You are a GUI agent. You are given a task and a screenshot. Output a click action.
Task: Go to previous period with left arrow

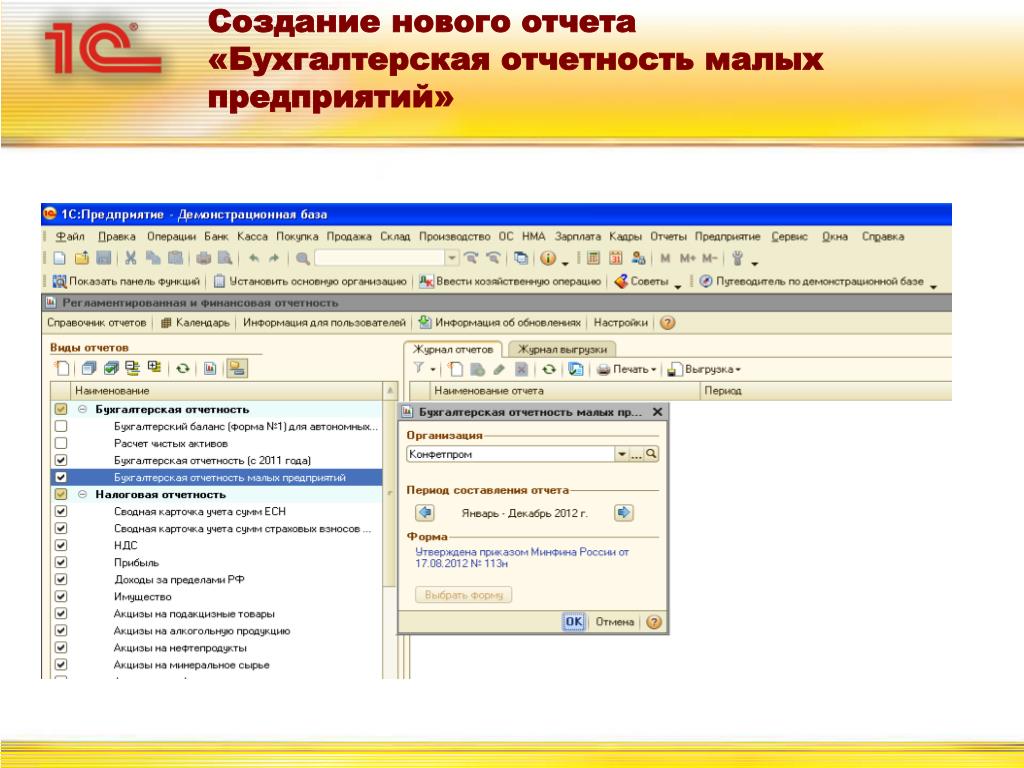pos(425,513)
